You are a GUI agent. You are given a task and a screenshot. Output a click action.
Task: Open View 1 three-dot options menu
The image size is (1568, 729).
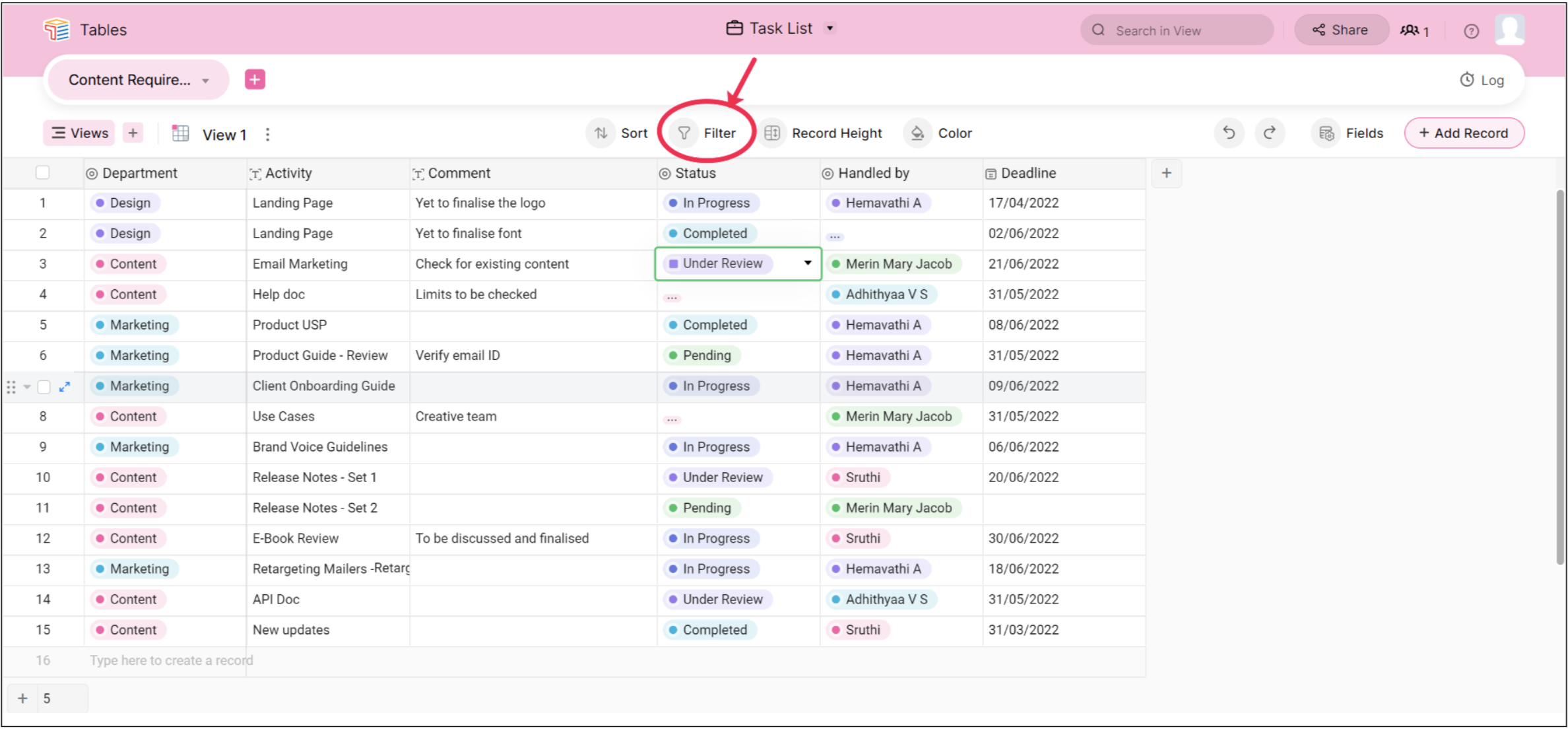coord(267,135)
